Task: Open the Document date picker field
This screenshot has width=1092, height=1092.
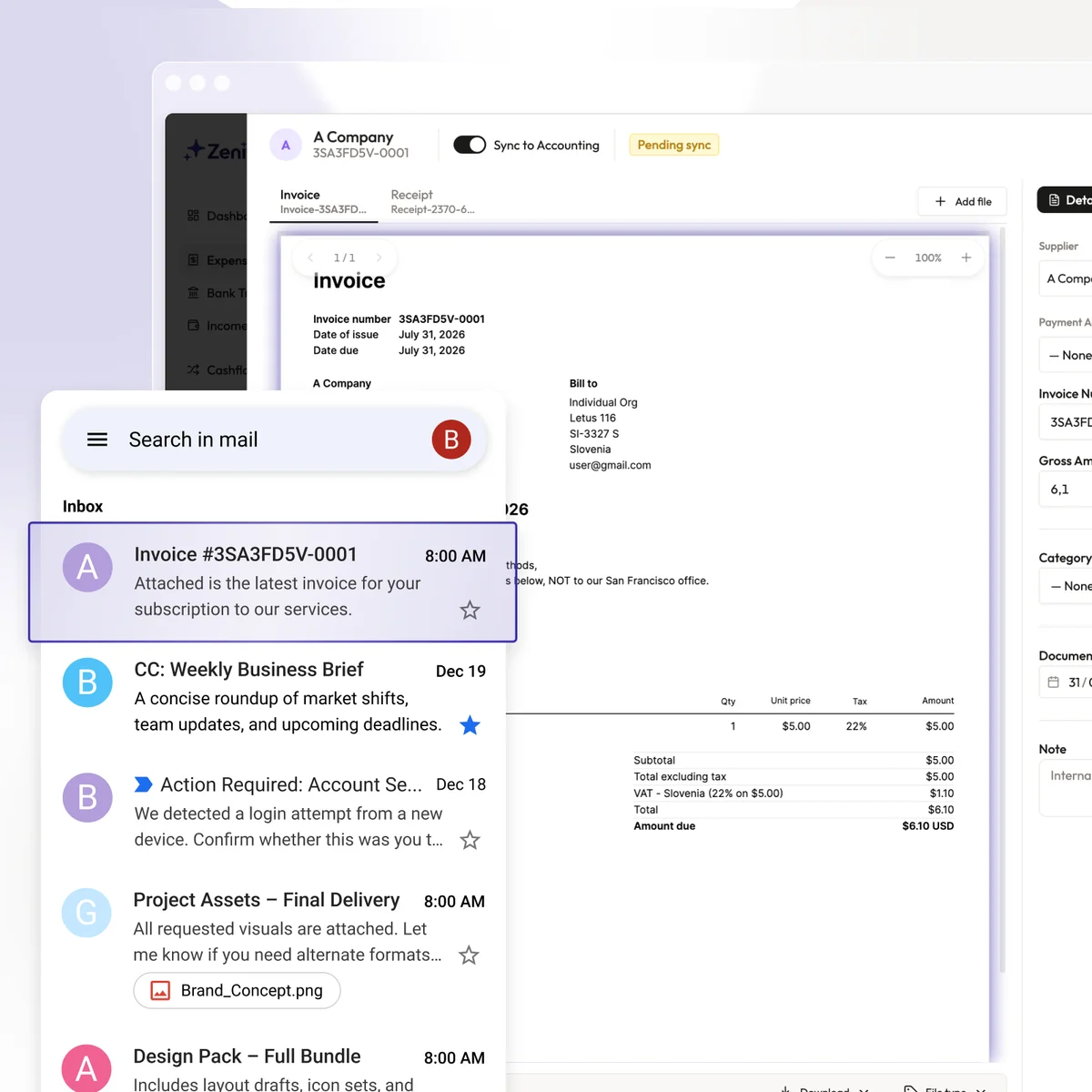Action: click(x=1066, y=682)
